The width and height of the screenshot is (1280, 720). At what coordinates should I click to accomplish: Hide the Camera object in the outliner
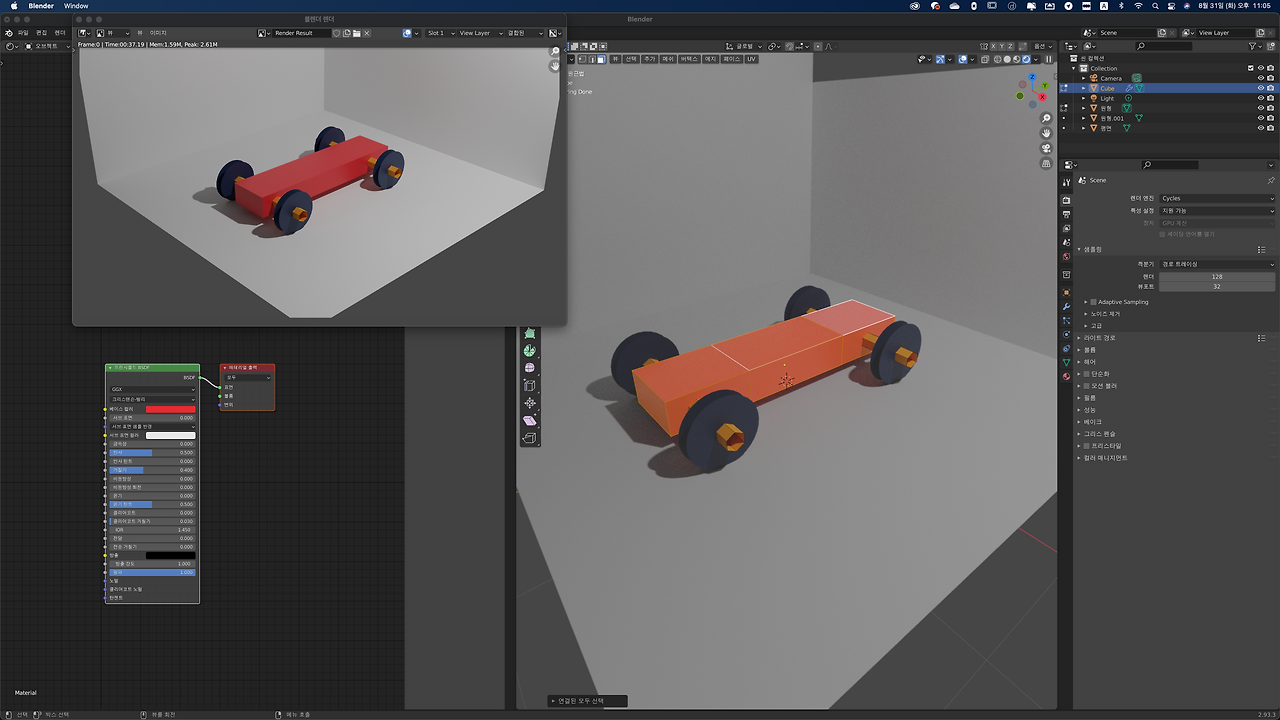(x=1260, y=78)
